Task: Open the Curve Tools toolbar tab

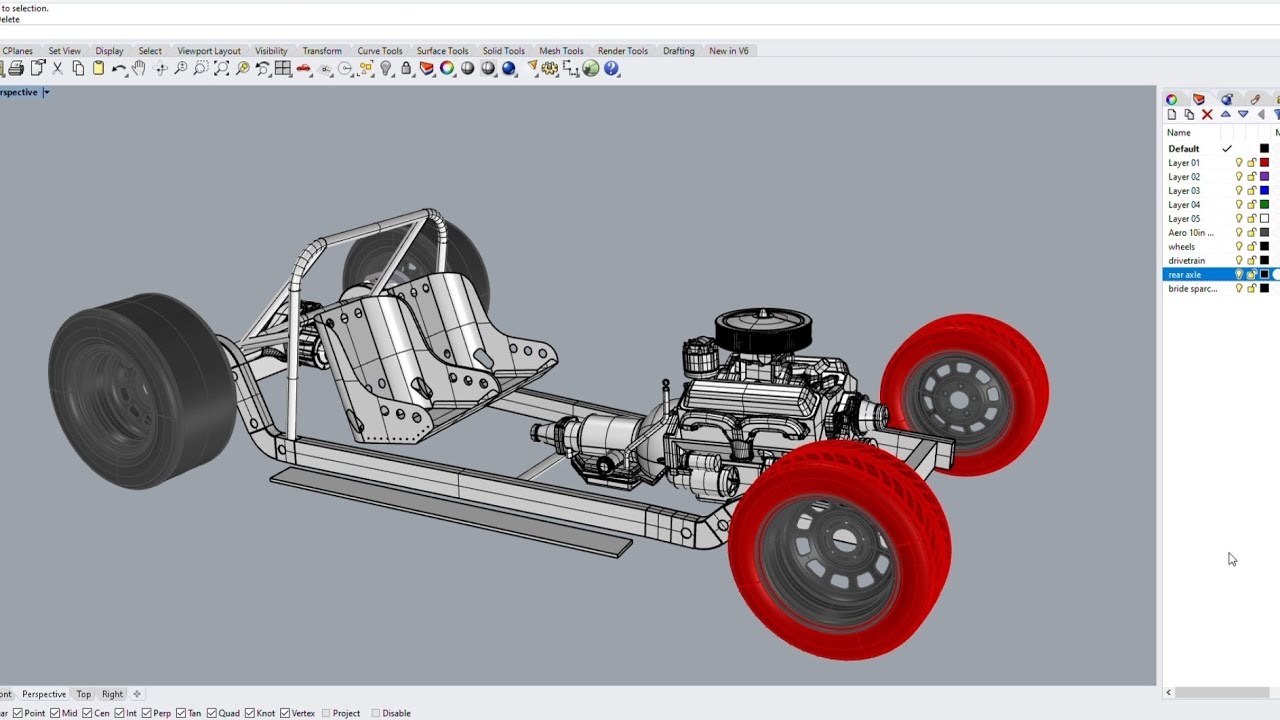Action: [380, 51]
